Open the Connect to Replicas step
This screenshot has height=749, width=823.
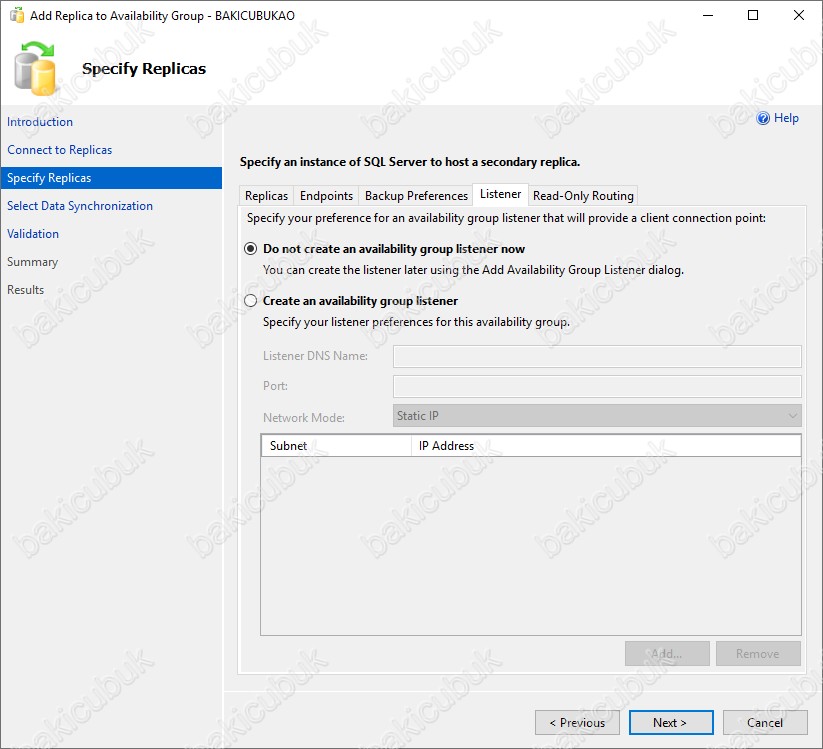tap(59, 150)
